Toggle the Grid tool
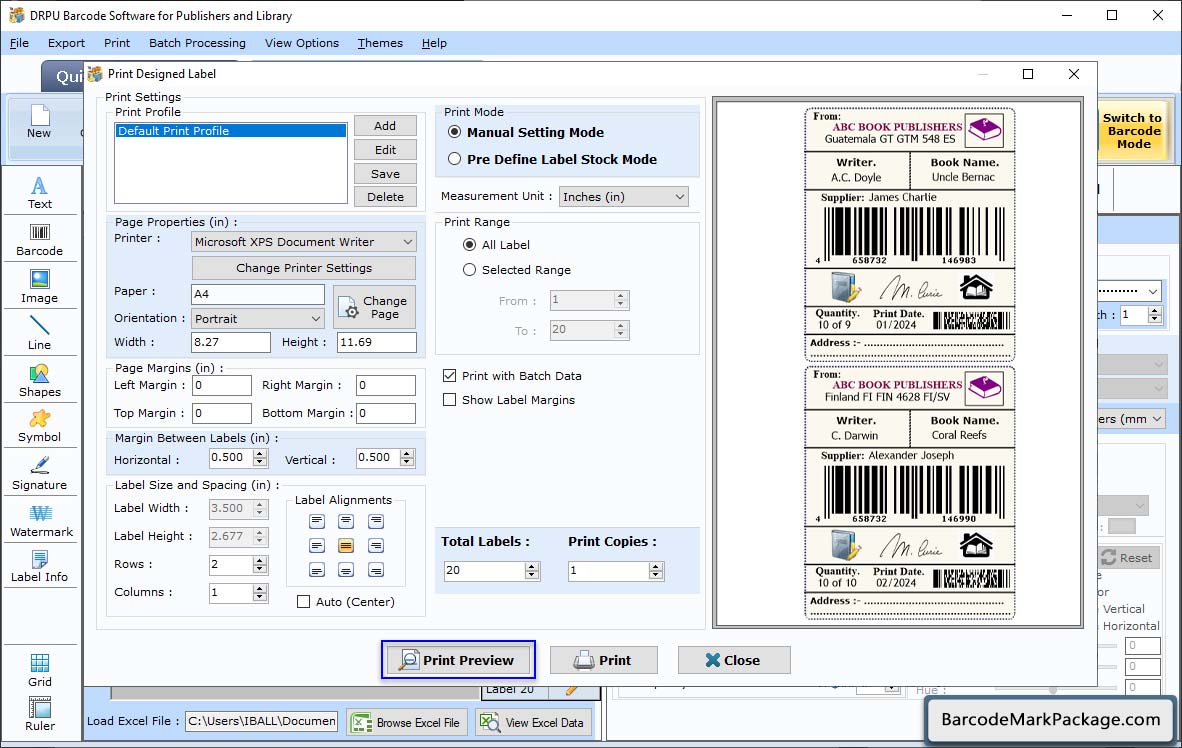Image resolution: width=1182 pixels, height=748 pixels. coord(39,670)
